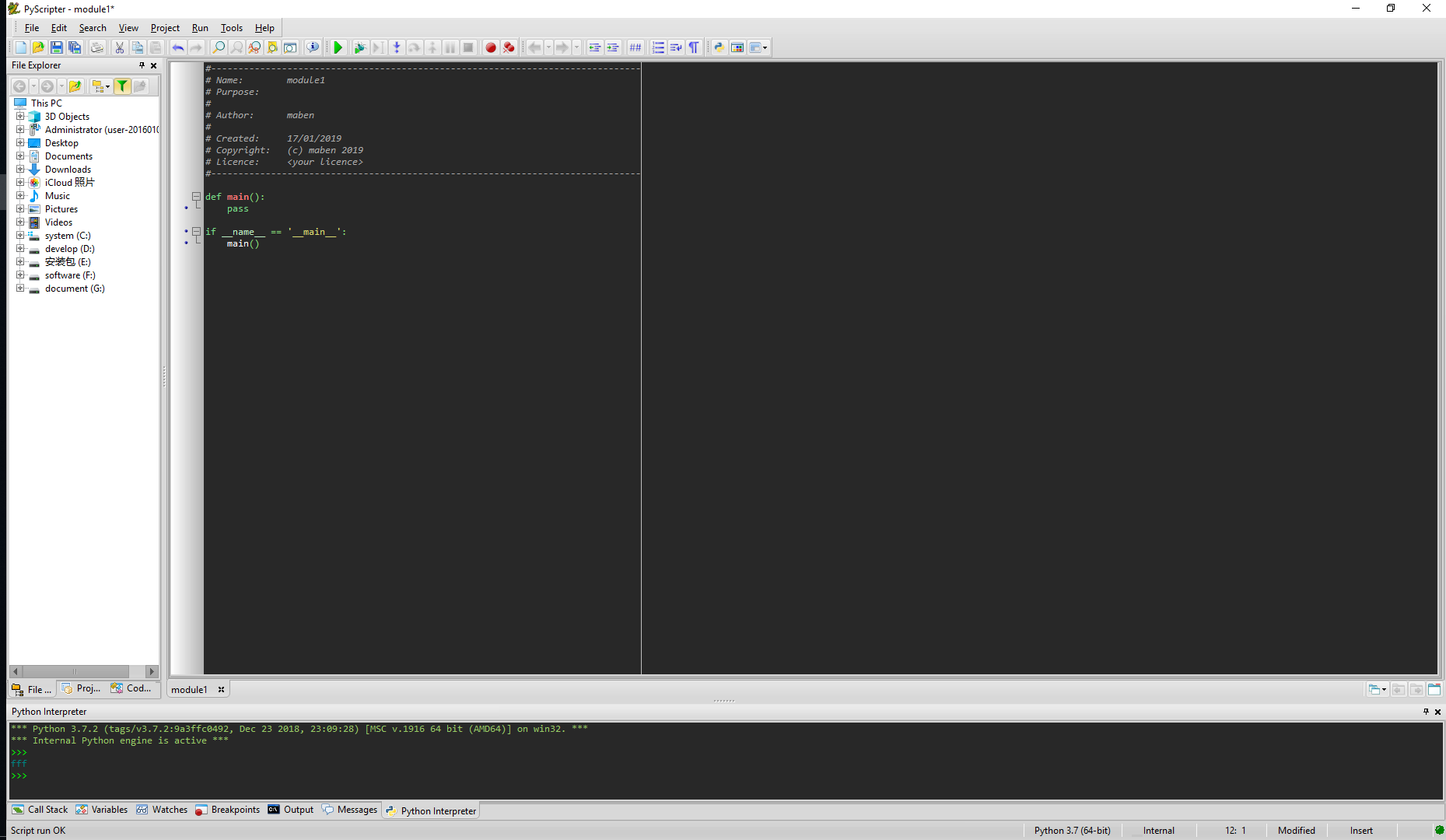Click the Replace toolbar icon

pos(254,47)
